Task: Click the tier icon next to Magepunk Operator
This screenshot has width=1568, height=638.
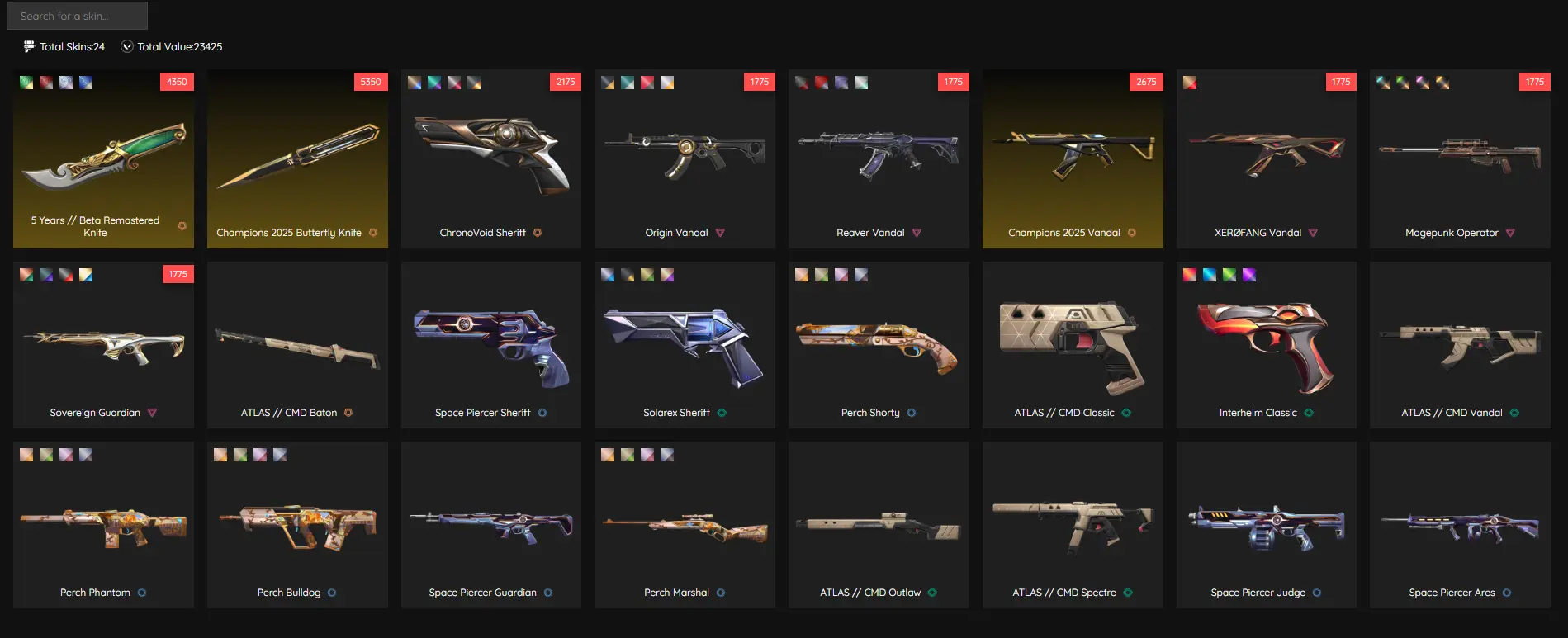Action: click(x=1510, y=233)
